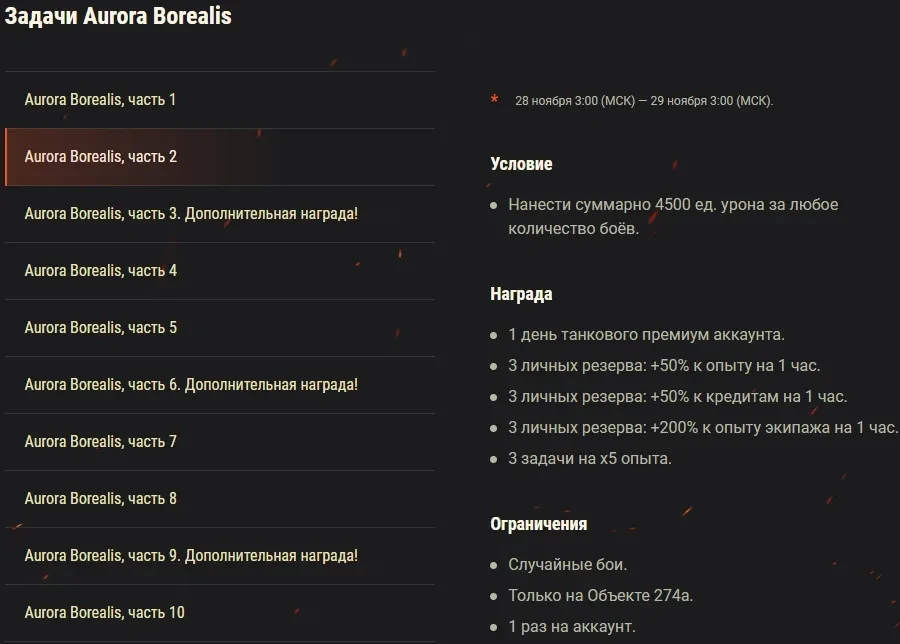Click the red asterisk beside the dates
This screenshot has height=644, width=900.
tap(494, 100)
